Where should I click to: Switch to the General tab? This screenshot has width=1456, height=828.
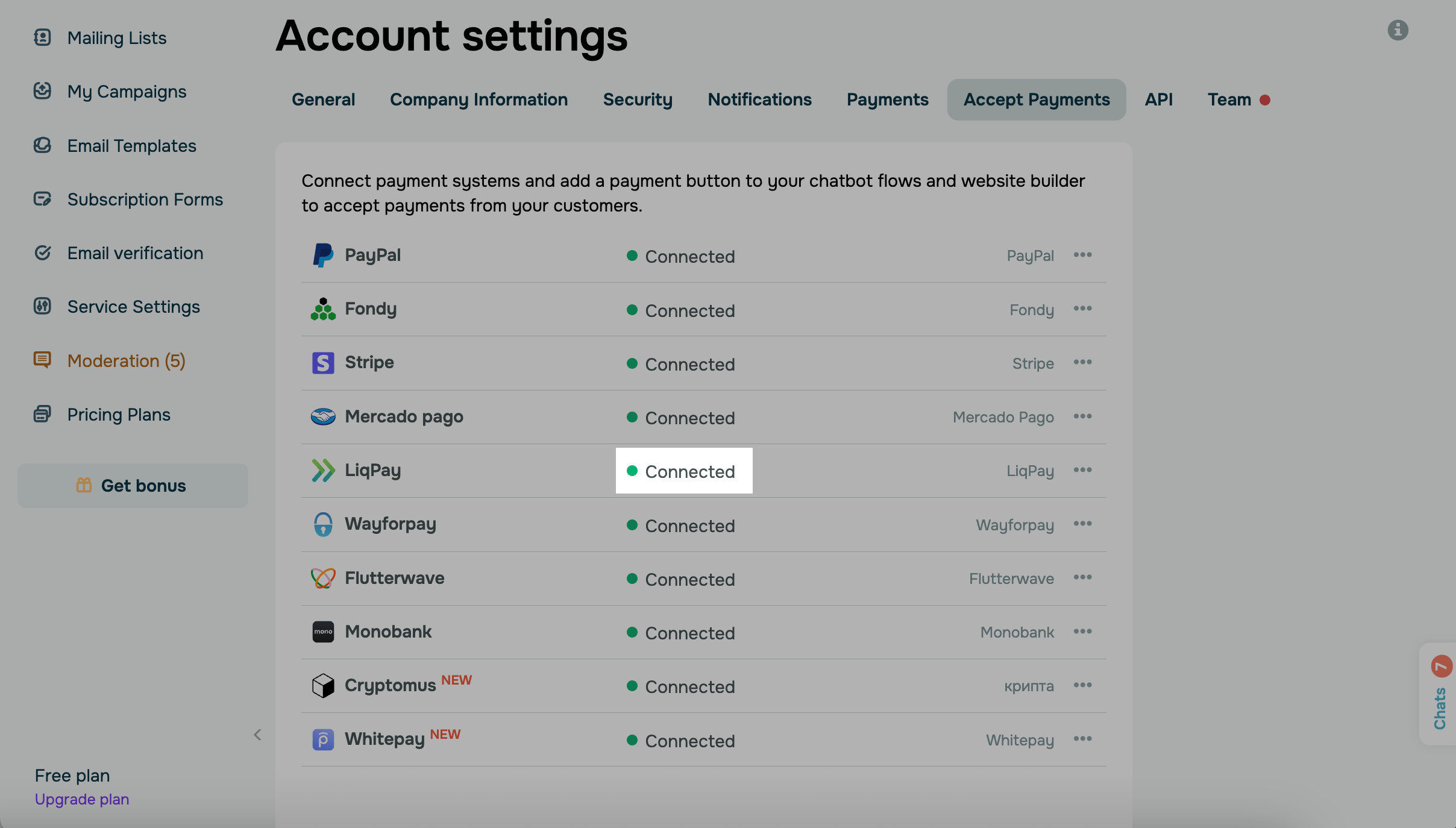click(323, 99)
